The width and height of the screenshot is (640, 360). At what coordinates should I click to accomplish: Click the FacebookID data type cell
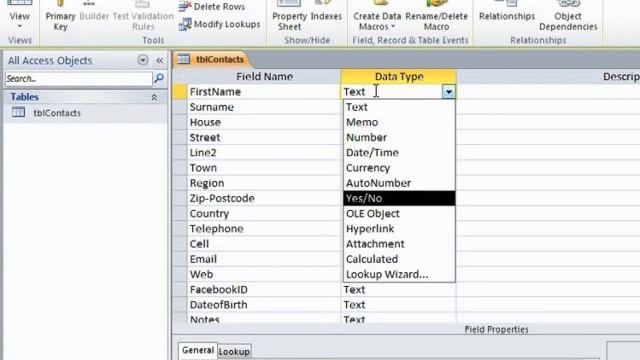pyautogui.click(x=399, y=290)
